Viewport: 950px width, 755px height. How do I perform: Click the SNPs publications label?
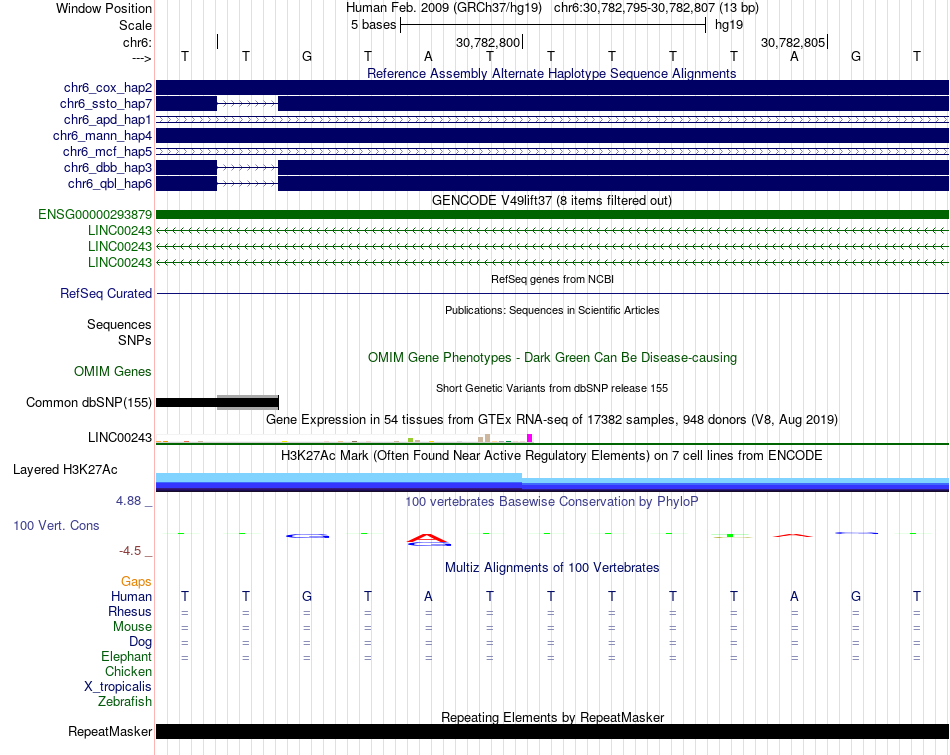135,340
